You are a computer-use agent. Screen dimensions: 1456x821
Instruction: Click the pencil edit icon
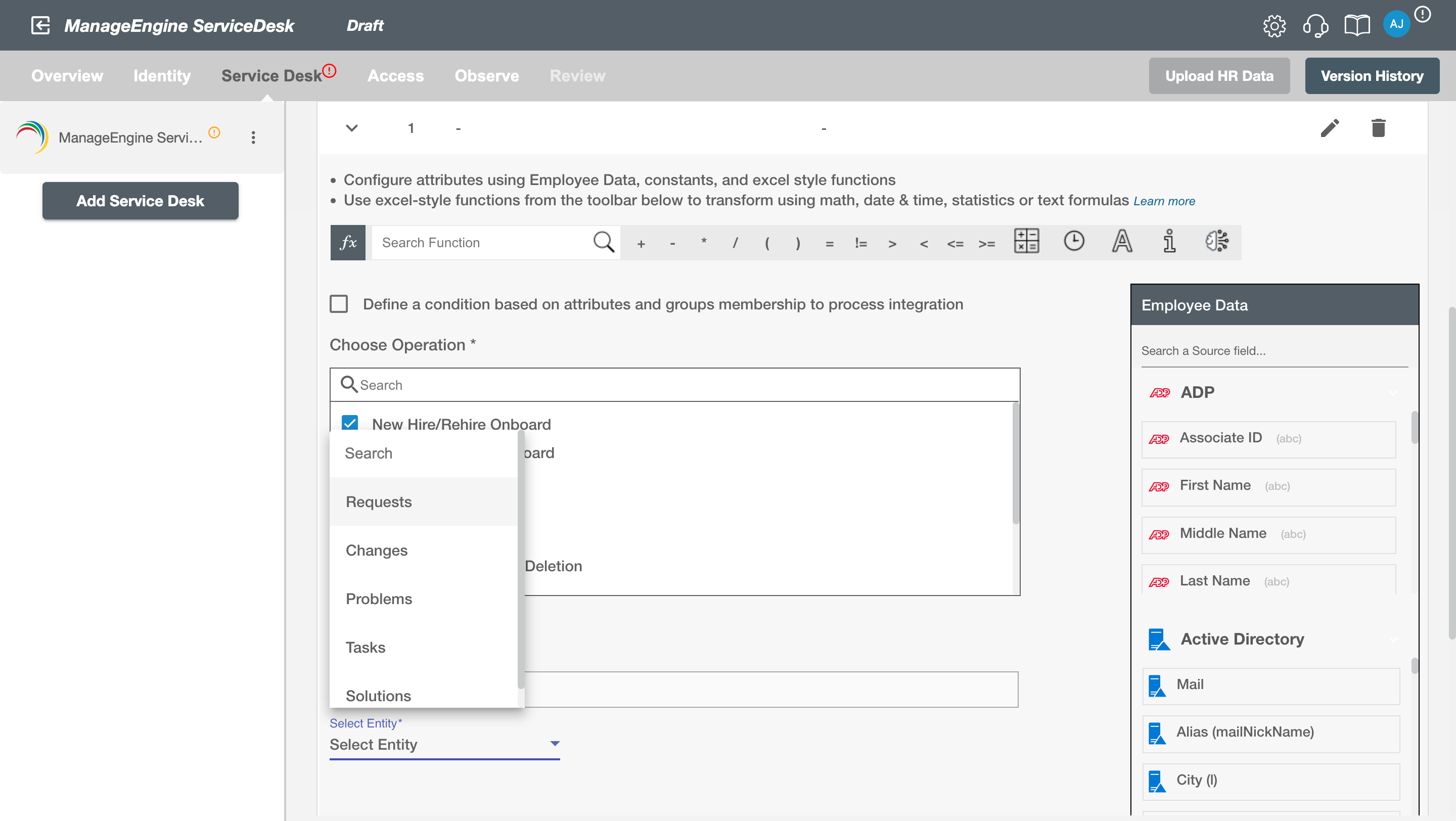pos(1330,128)
